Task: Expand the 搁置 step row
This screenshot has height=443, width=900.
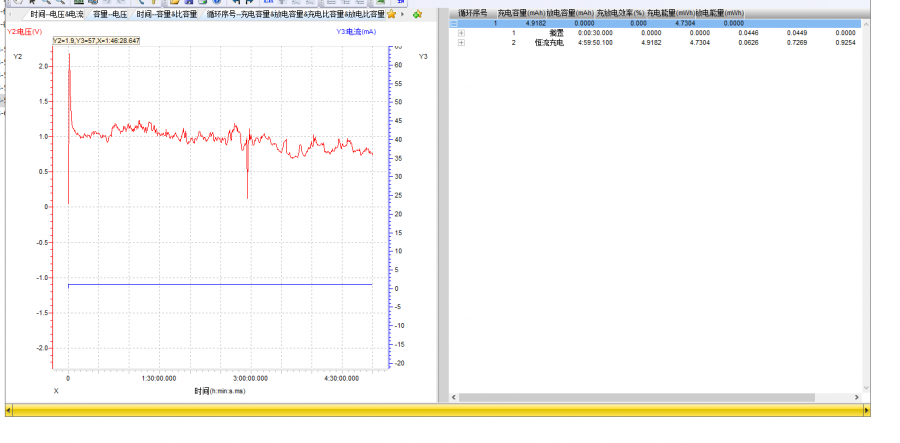Action: click(x=461, y=33)
